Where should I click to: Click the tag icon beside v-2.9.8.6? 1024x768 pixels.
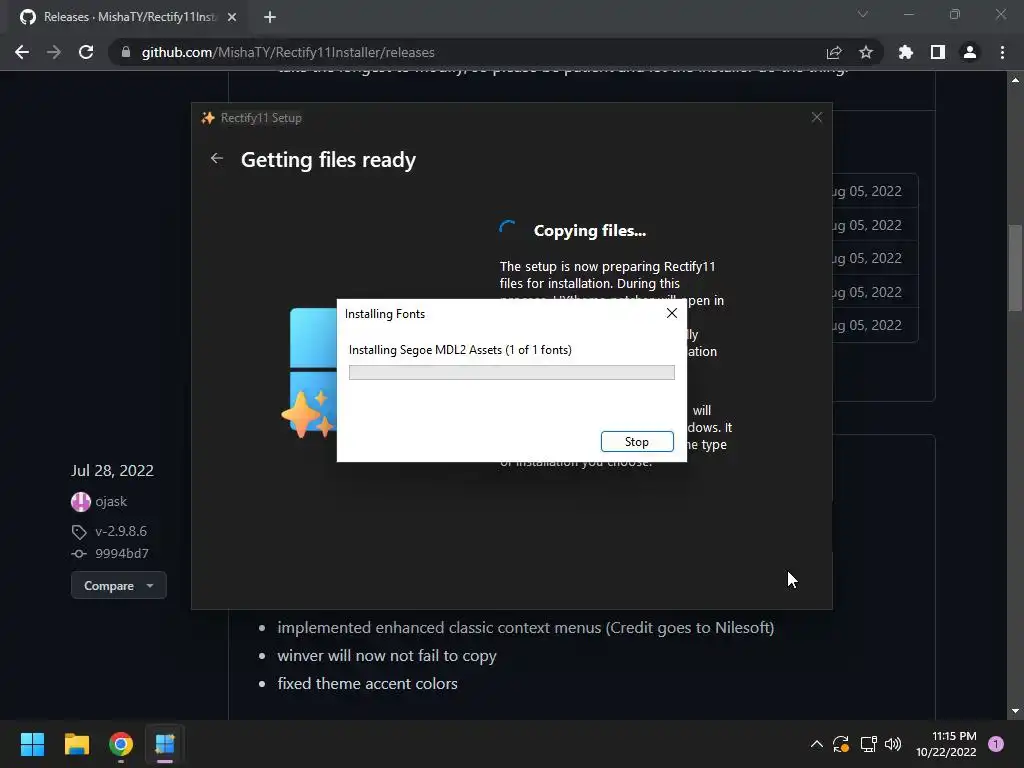[x=79, y=532]
